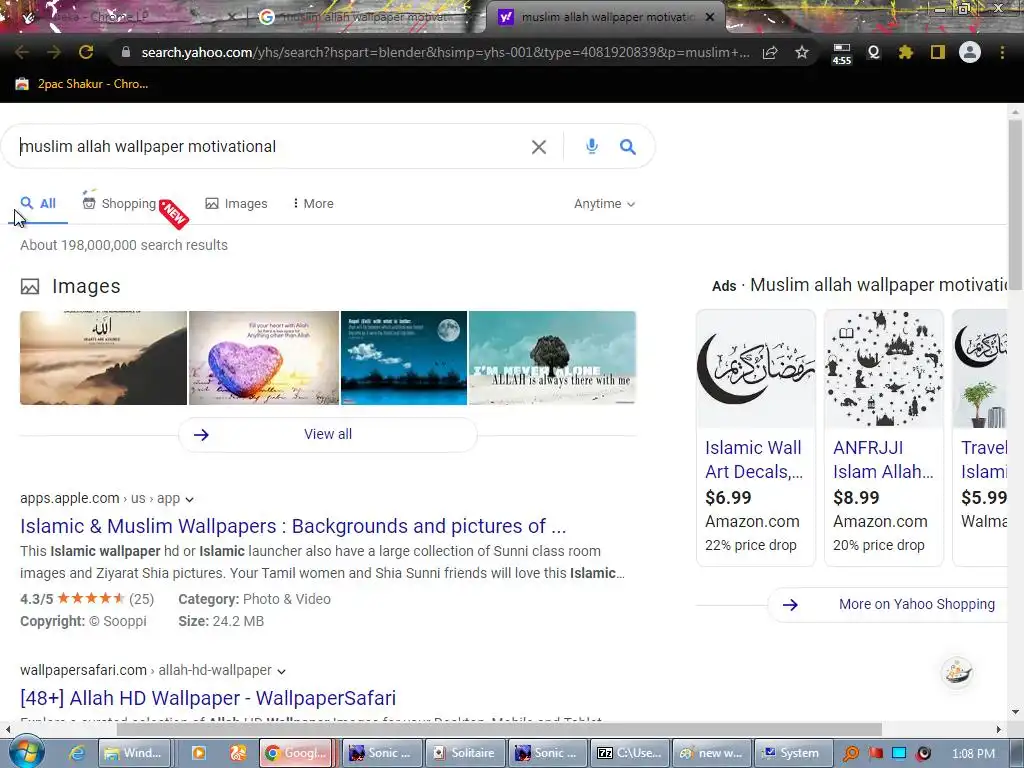Open Islamic & Muslim Wallpapers result link

tap(293, 526)
